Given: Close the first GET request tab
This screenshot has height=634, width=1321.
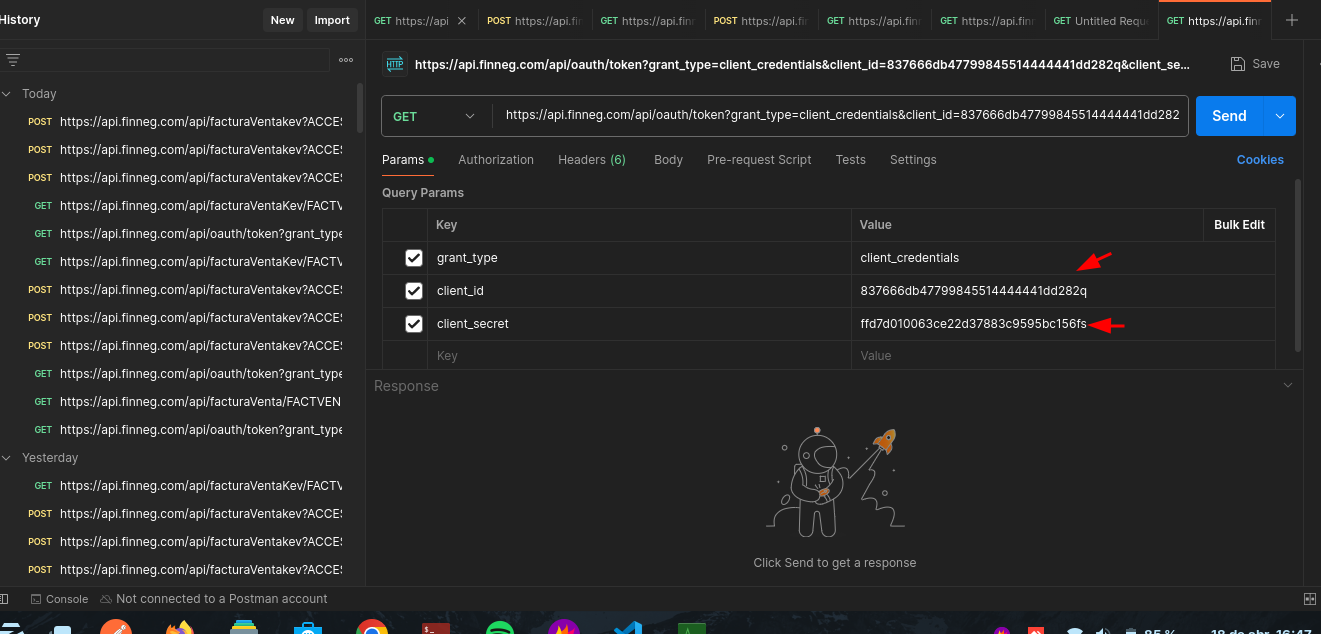Looking at the screenshot, I should click(x=461, y=21).
